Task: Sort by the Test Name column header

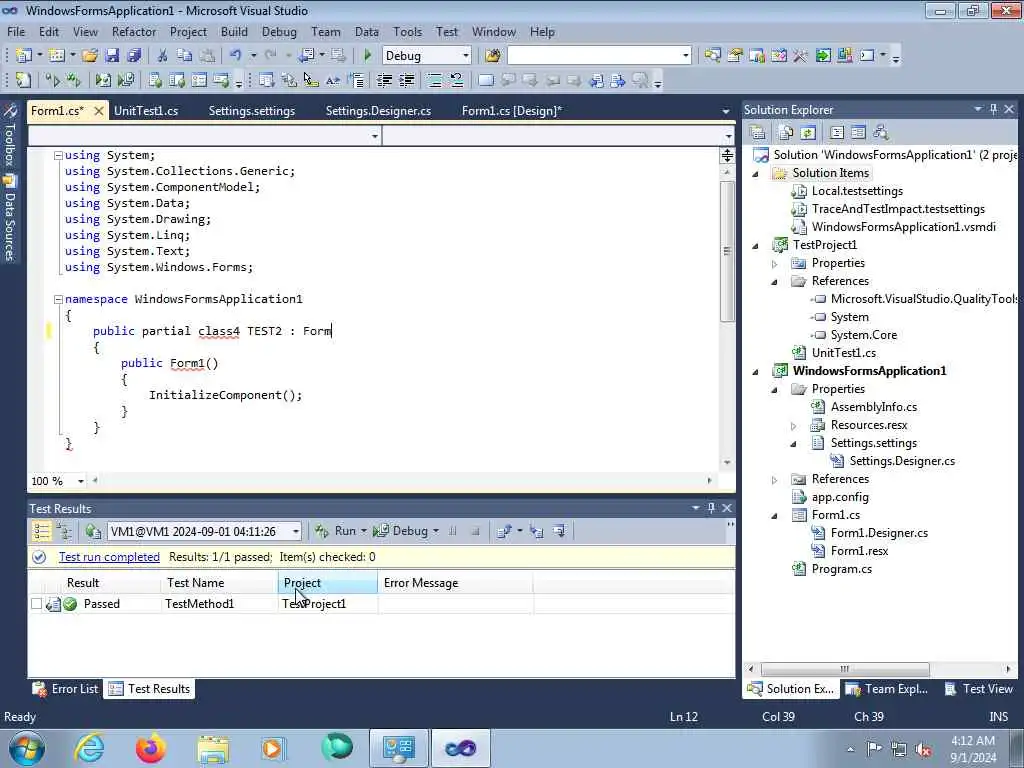Action: (219, 583)
